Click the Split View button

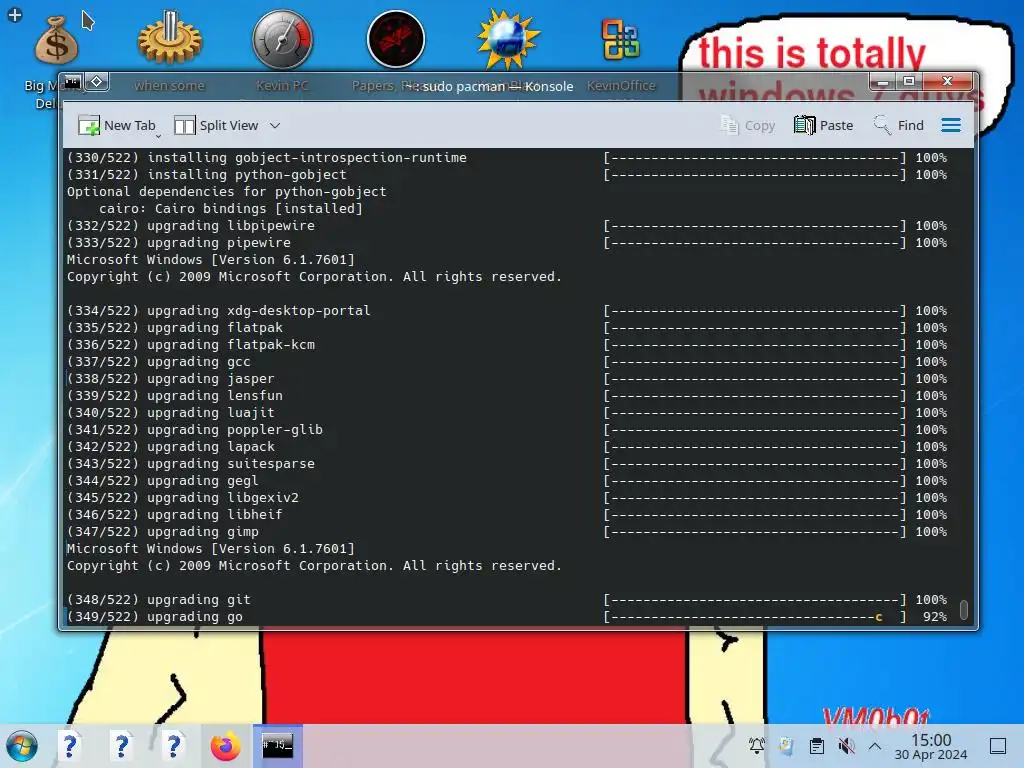click(217, 125)
